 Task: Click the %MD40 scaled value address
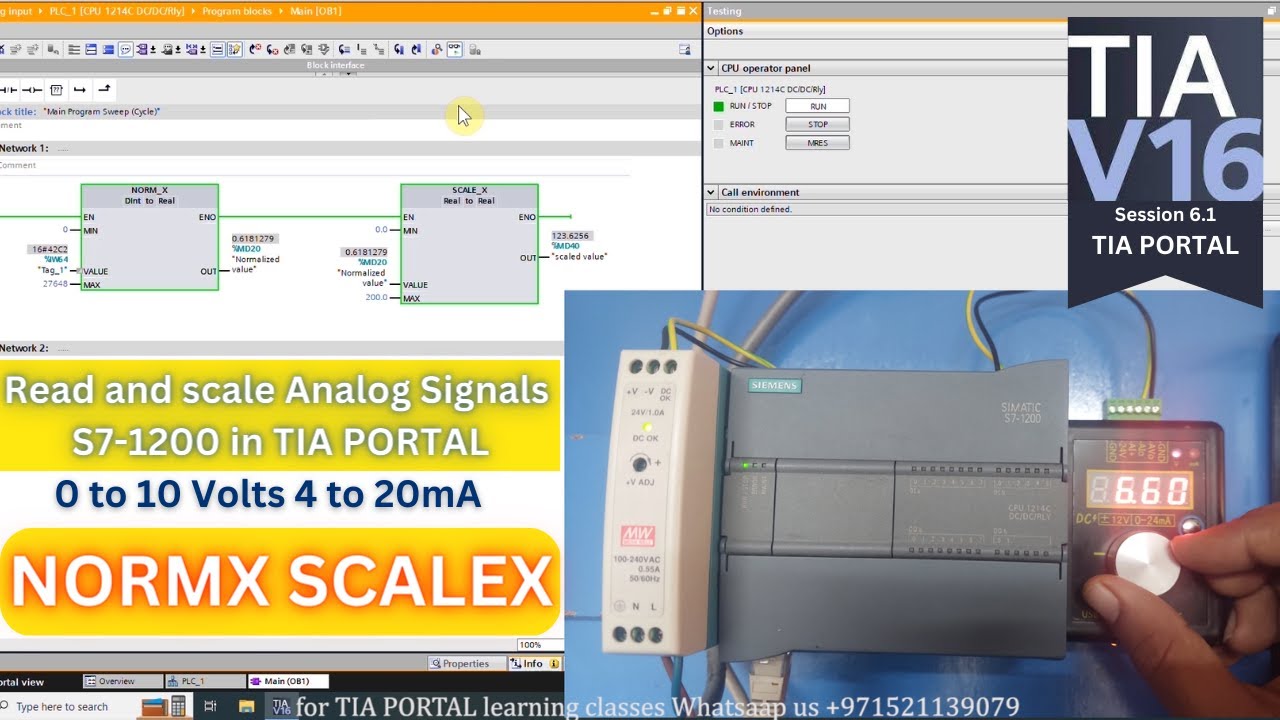tap(565, 246)
